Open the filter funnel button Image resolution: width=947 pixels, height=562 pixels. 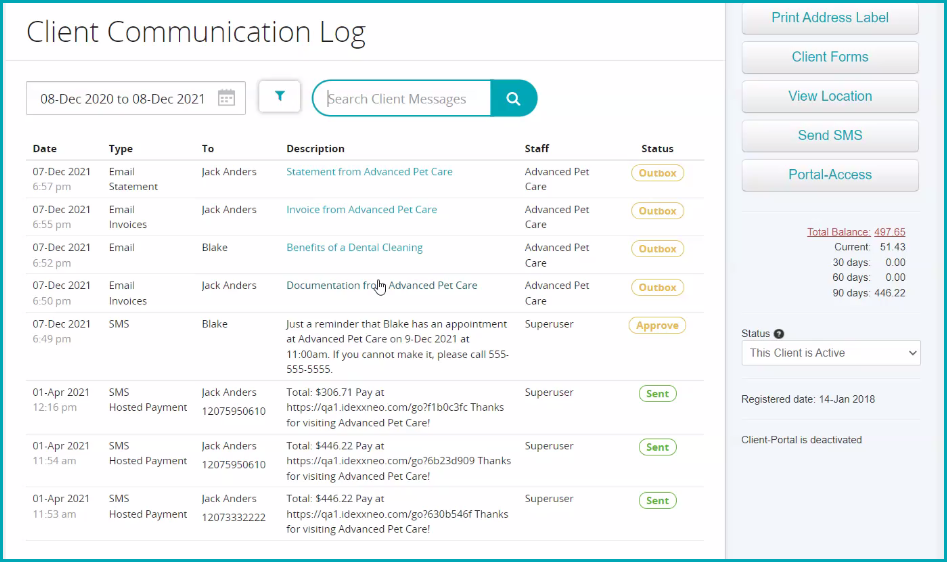(x=280, y=97)
